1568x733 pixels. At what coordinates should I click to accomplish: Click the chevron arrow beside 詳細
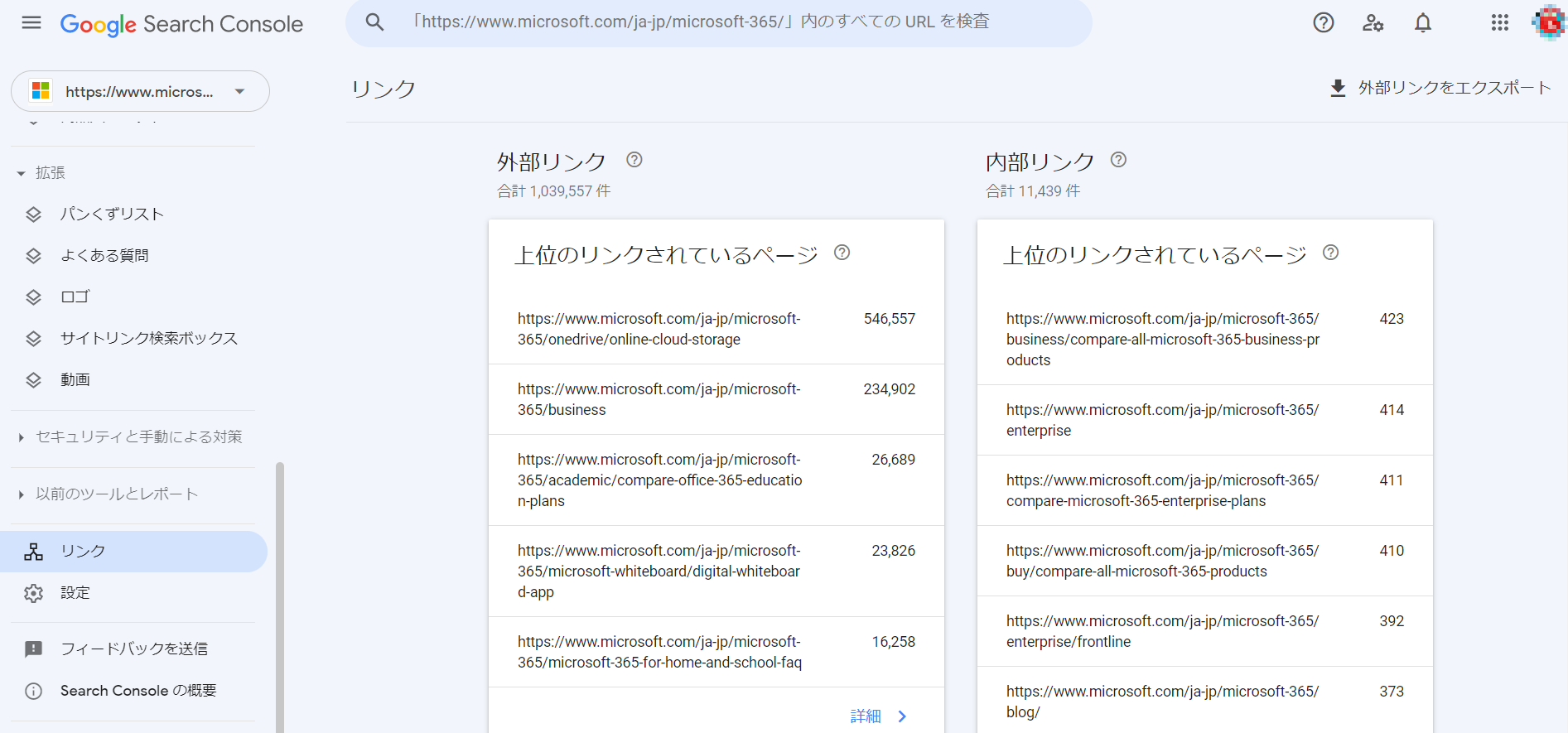tap(903, 716)
